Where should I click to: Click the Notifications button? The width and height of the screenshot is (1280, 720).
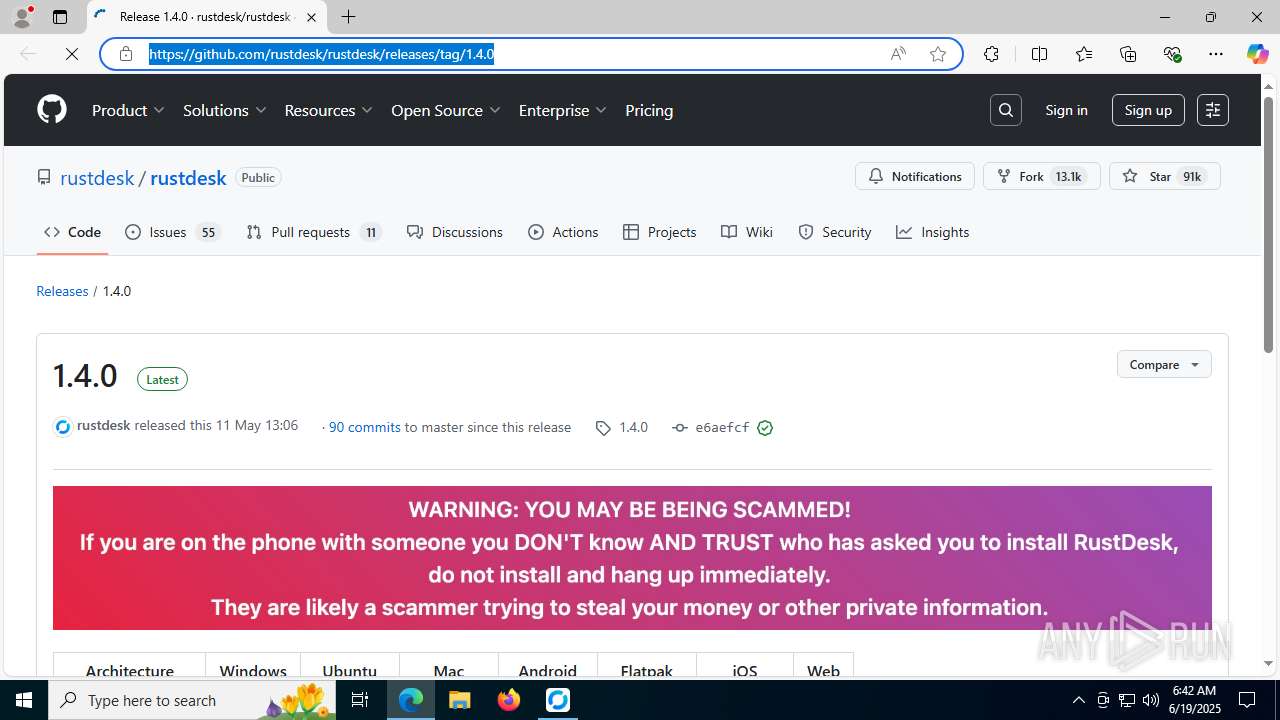(915, 176)
